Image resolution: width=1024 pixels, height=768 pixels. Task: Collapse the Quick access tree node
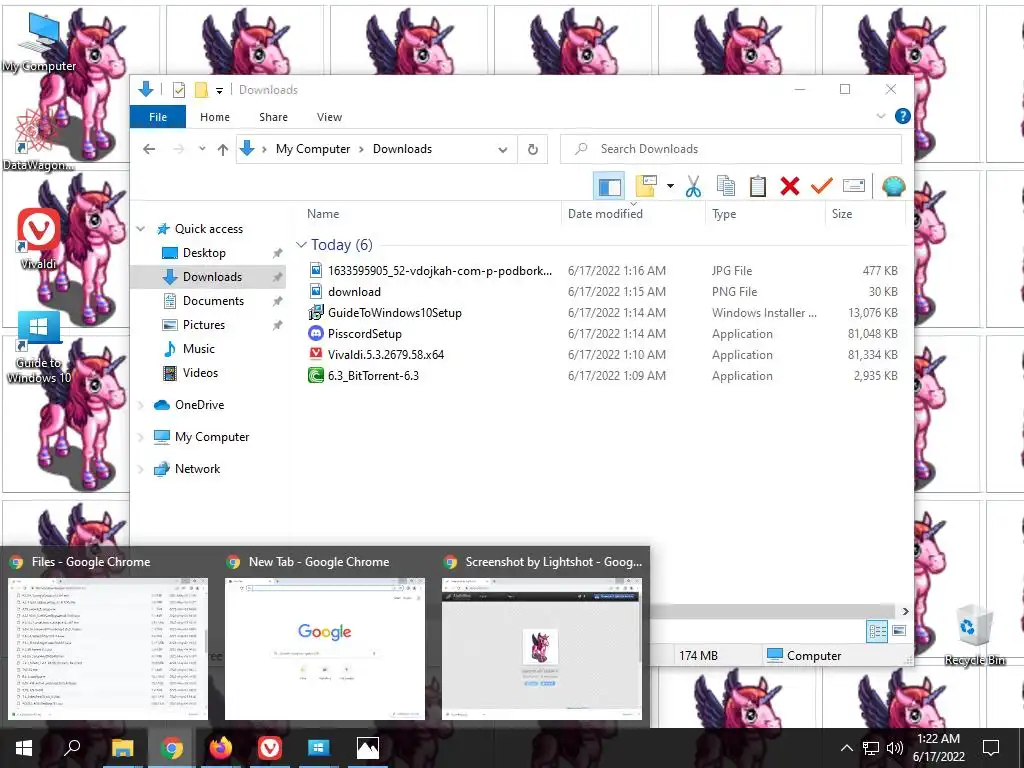(140, 229)
